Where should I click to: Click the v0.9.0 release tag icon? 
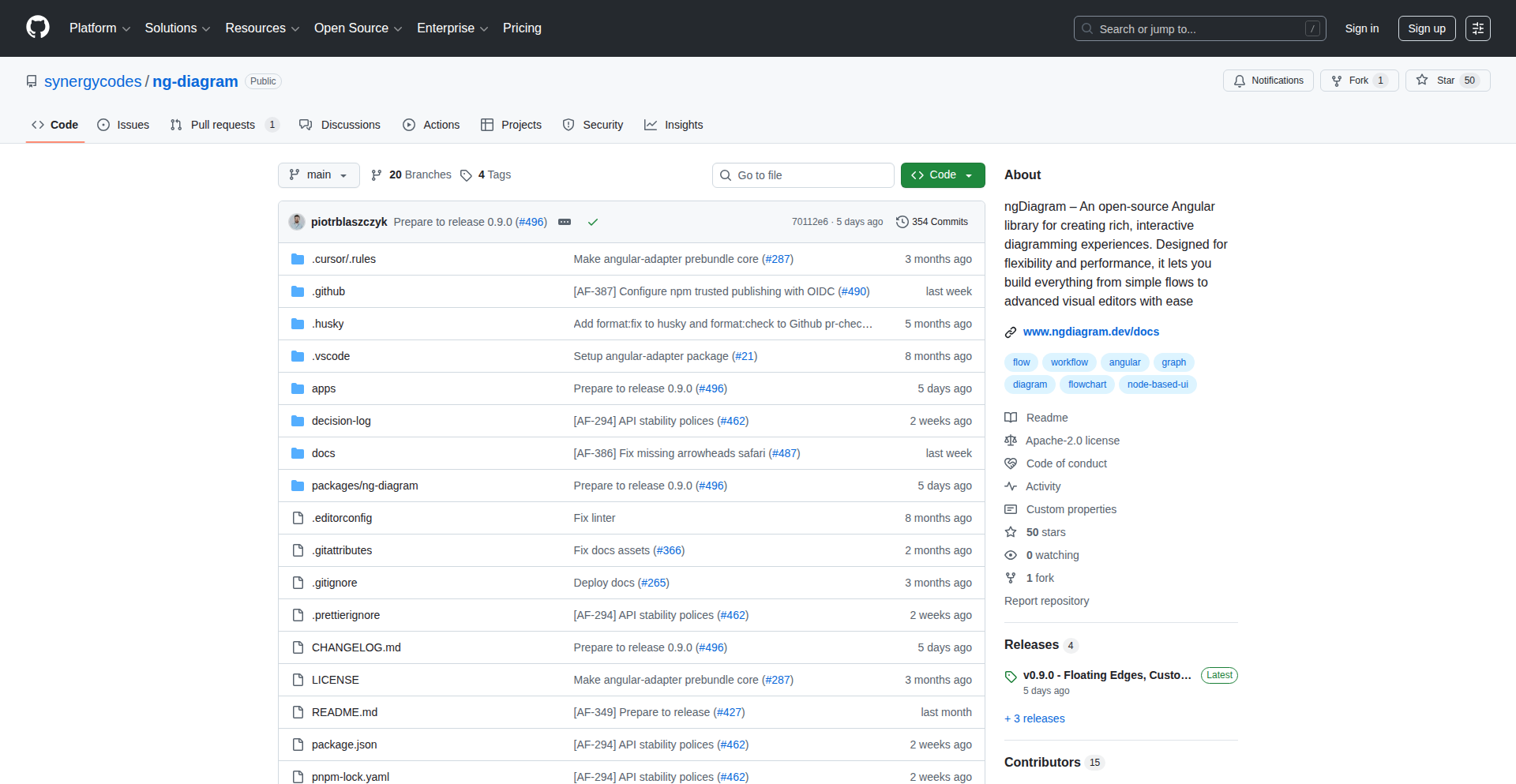tap(1011, 677)
